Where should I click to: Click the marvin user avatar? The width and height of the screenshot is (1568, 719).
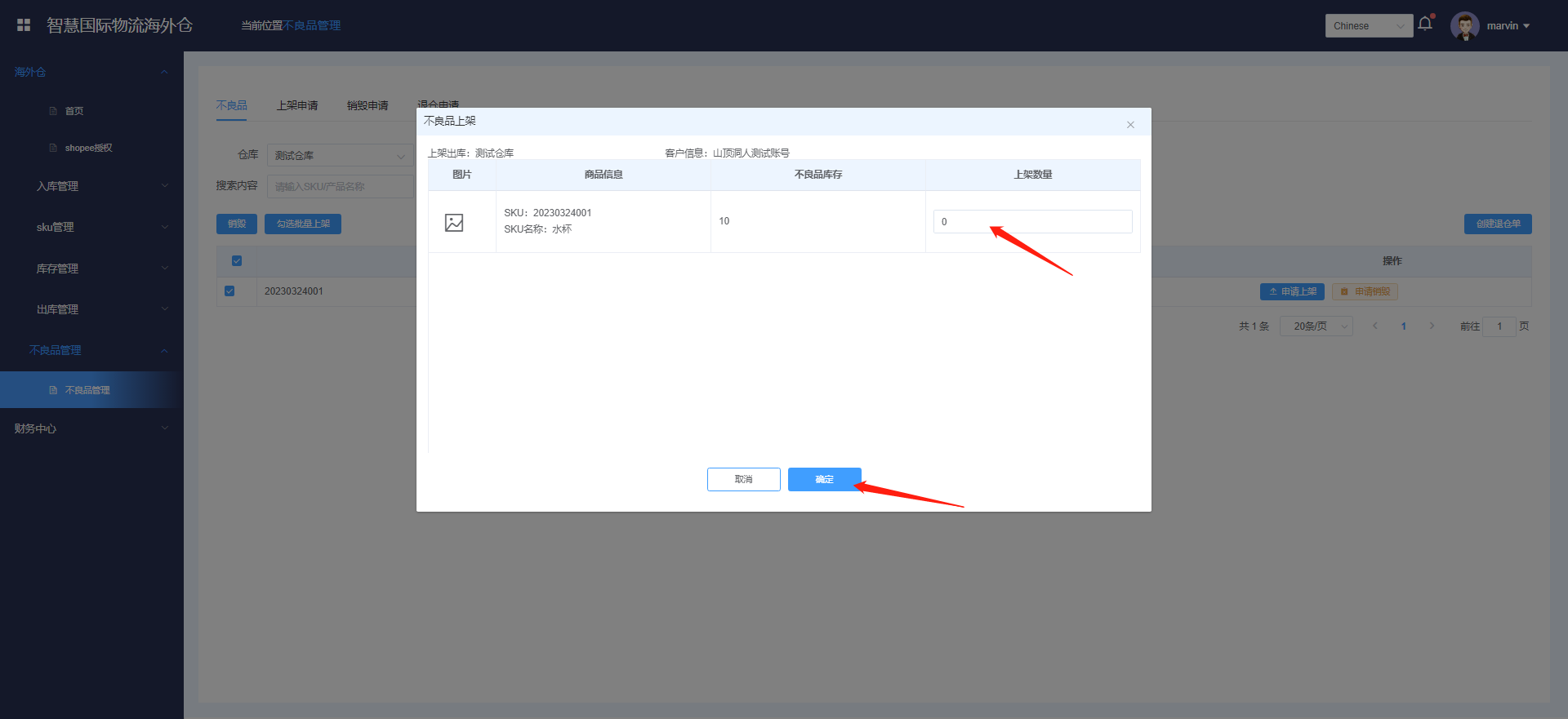click(1464, 26)
